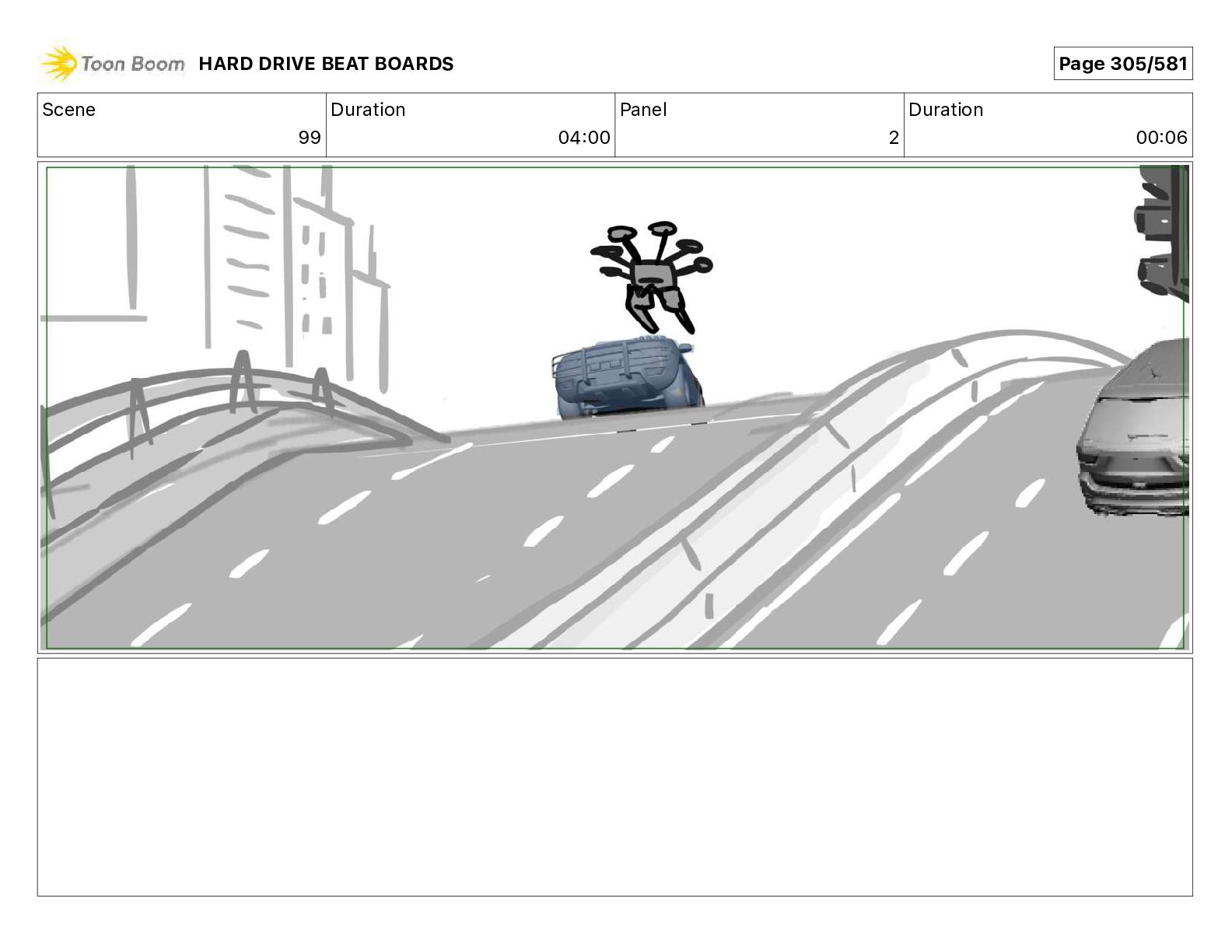Click the Scene label text
1232x952 pixels.
68,110
